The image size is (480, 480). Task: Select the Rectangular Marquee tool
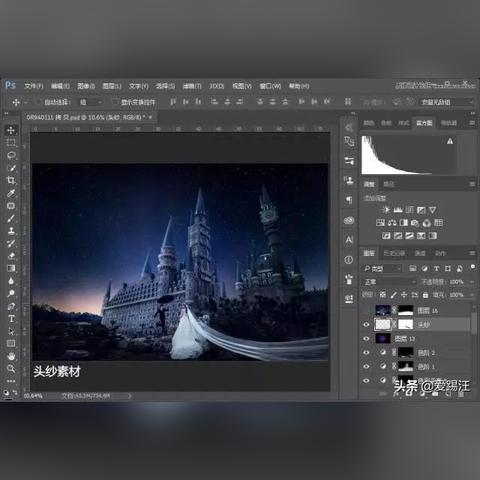pos(11,143)
